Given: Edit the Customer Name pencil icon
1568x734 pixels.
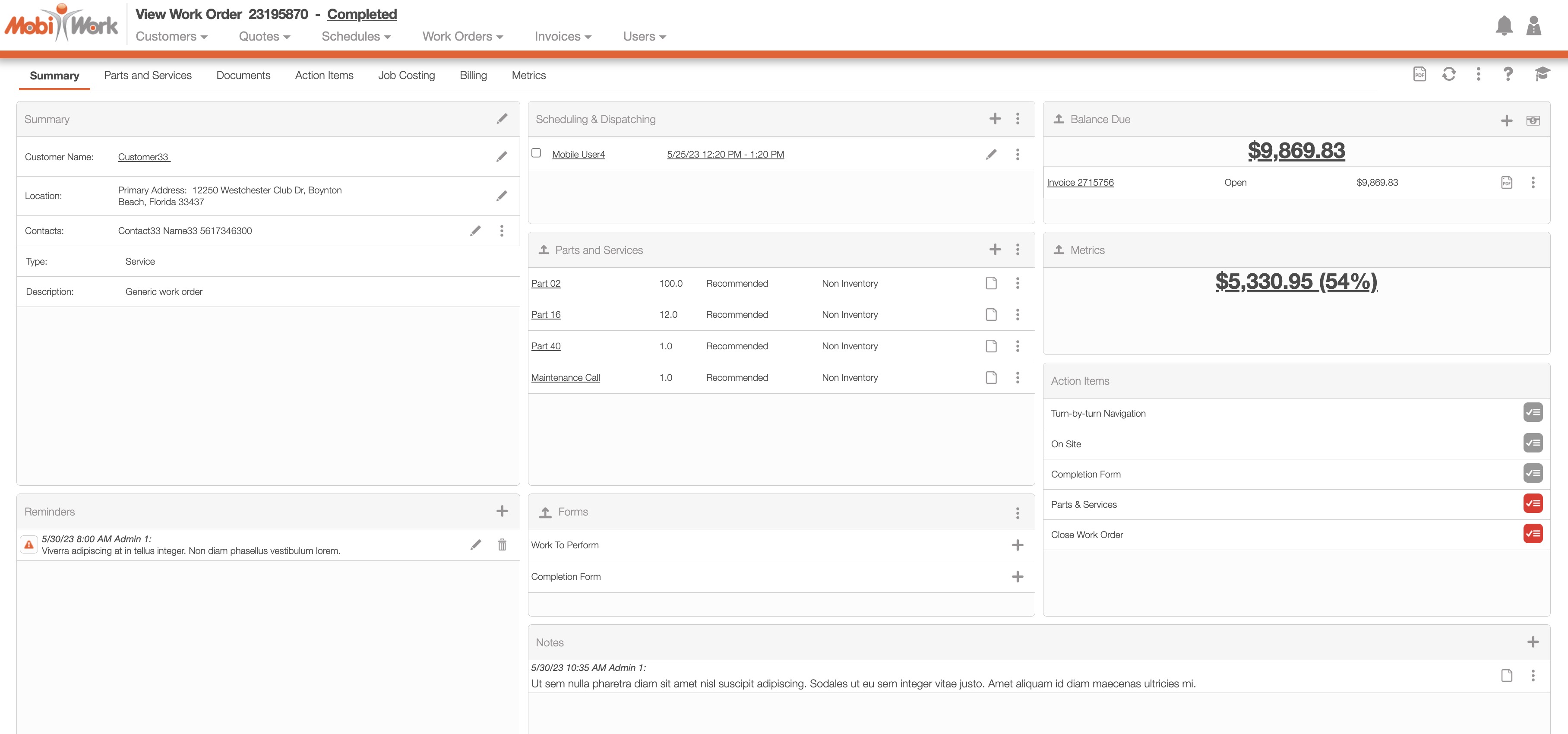Looking at the screenshot, I should click(x=502, y=157).
